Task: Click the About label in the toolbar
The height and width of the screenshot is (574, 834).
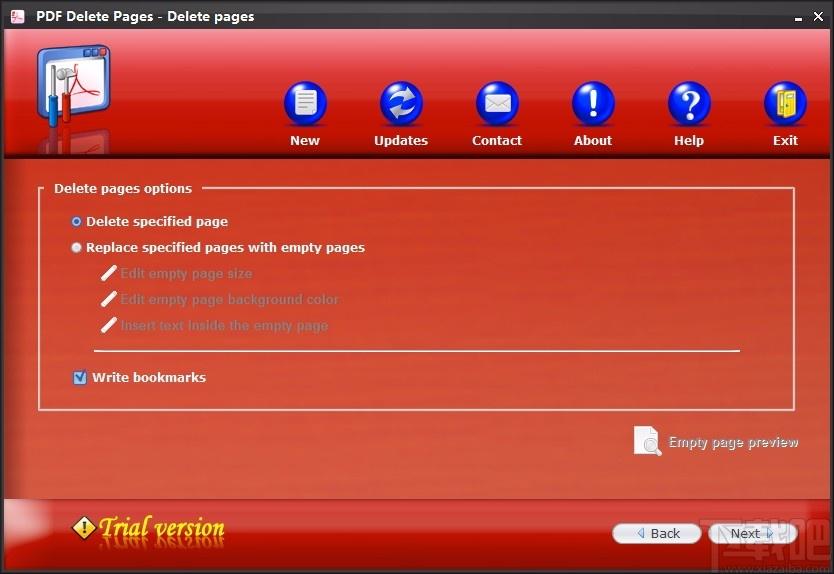Action: point(593,140)
